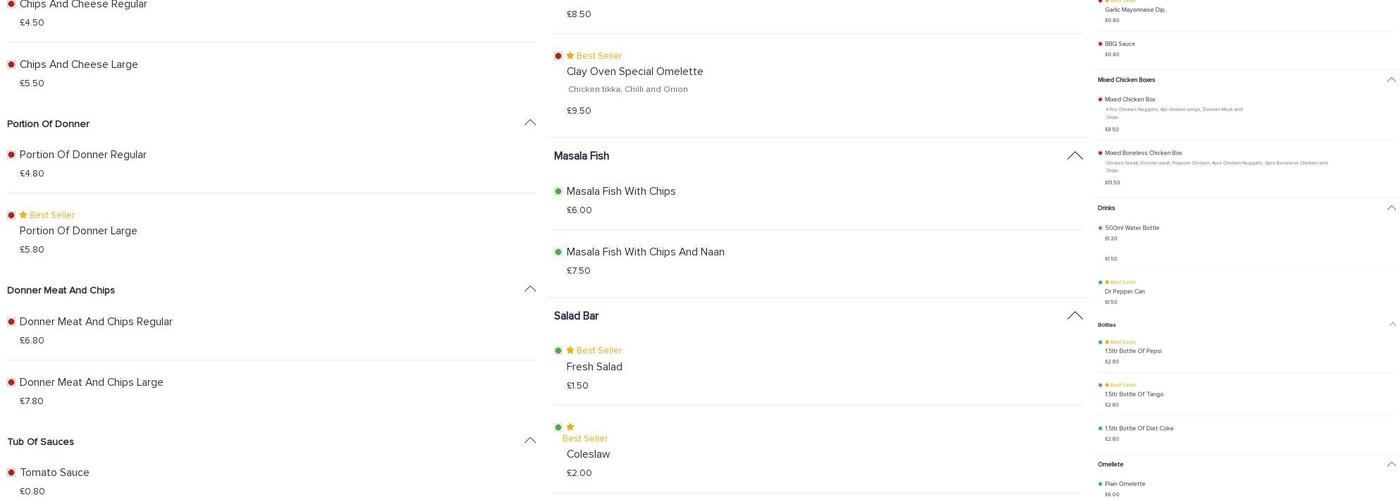Open the Drinks category in the sidebar

[x=1106, y=208]
